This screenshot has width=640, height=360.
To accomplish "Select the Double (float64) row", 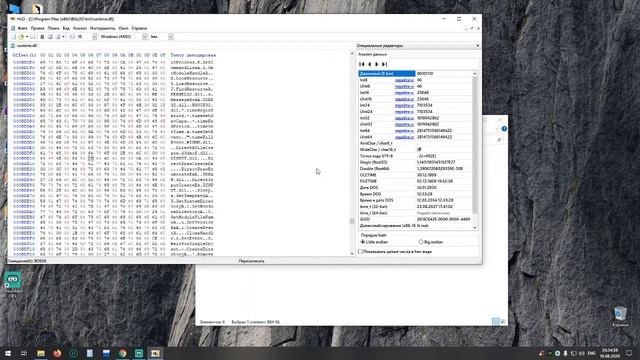I will [x=416, y=169].
